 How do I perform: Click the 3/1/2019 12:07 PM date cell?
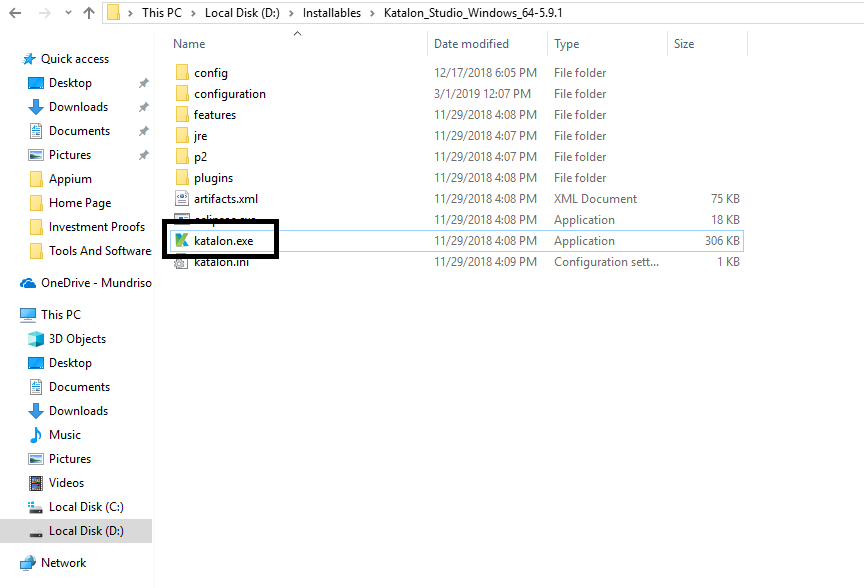pyautogui.click(x=482, y=94)
